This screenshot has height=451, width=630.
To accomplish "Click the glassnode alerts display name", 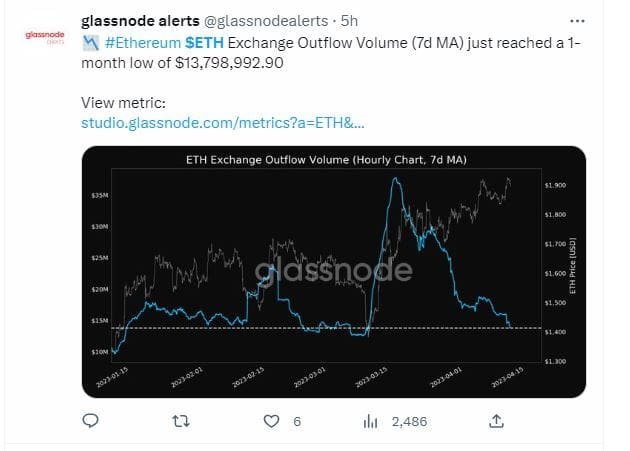I will coord(134,22).
